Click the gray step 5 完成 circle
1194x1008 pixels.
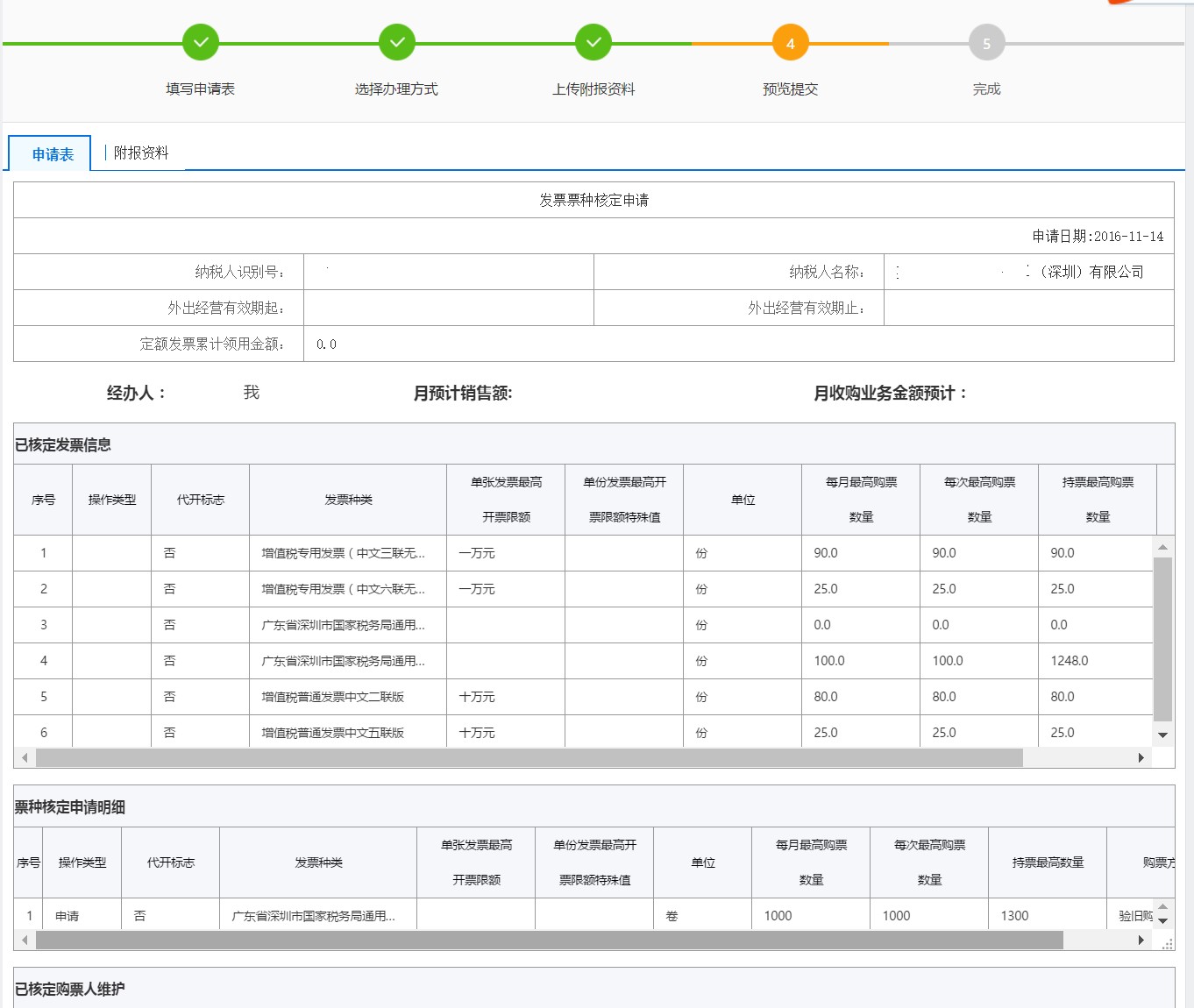[x=986, y=43]
